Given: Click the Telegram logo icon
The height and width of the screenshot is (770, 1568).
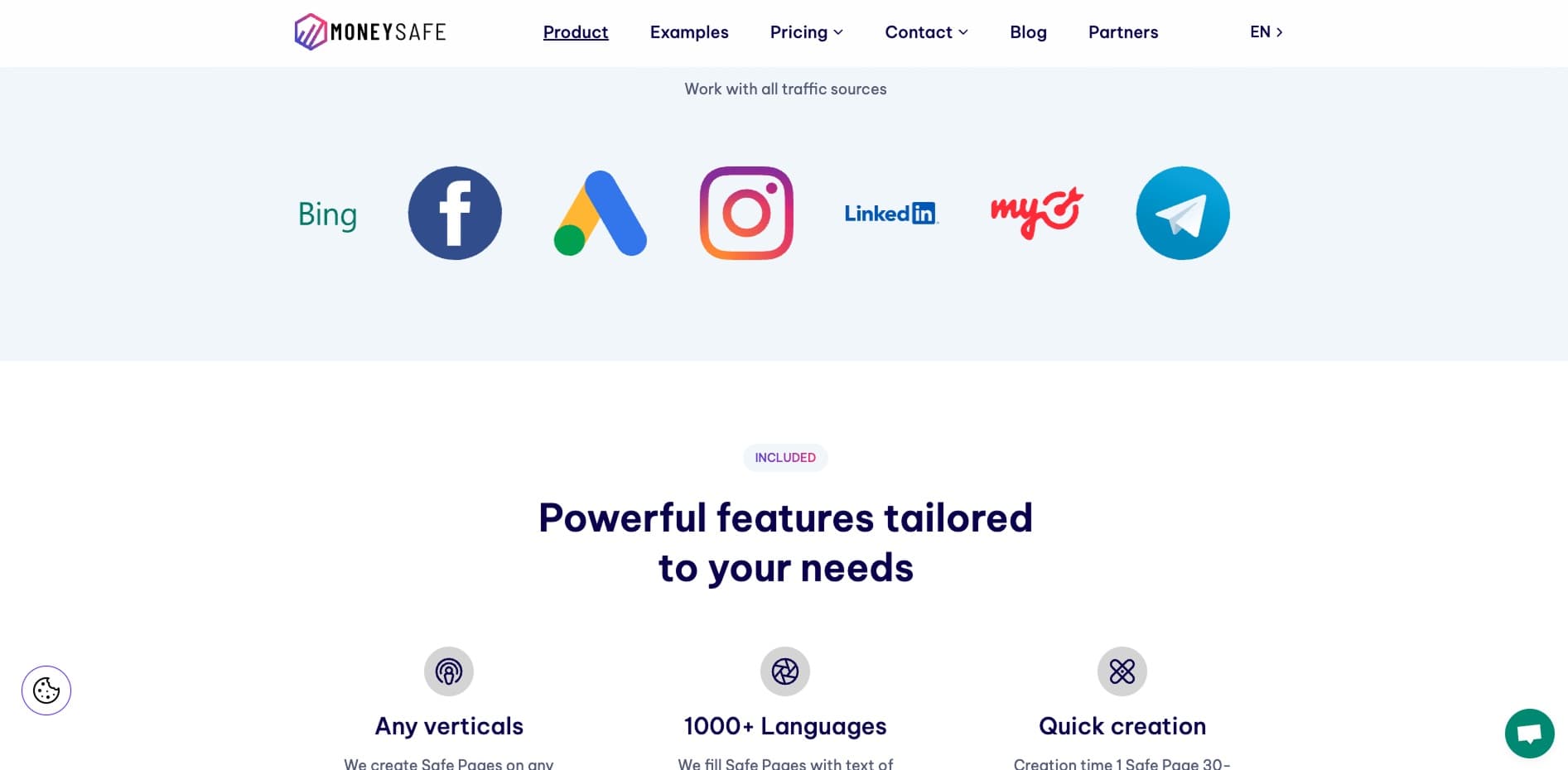Looking at the screenshot, I should (1183, 214).
